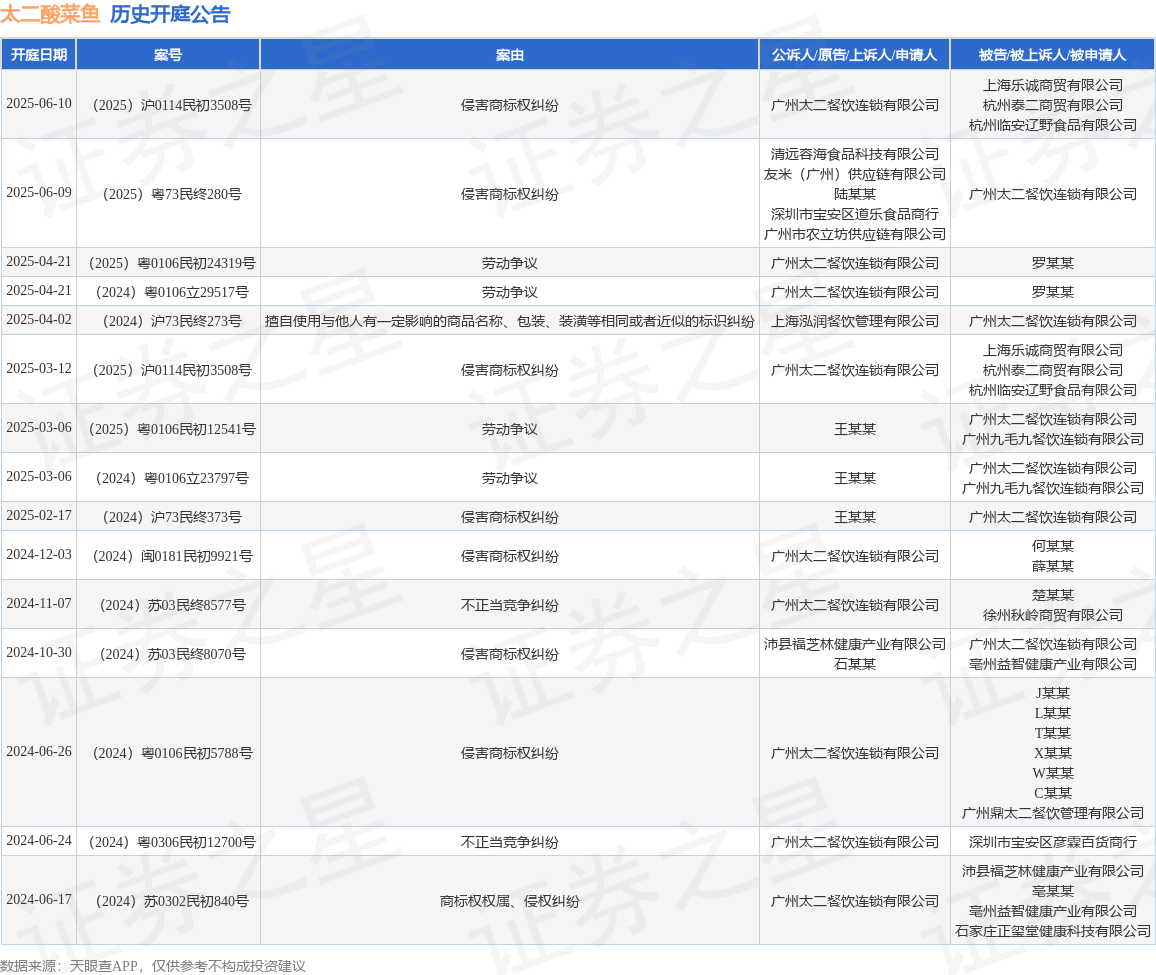This screenshot has height=975, width=1156.
Task: Select the 被告/被上诉人/被申请人 column header
Action: pos(1052,55)
